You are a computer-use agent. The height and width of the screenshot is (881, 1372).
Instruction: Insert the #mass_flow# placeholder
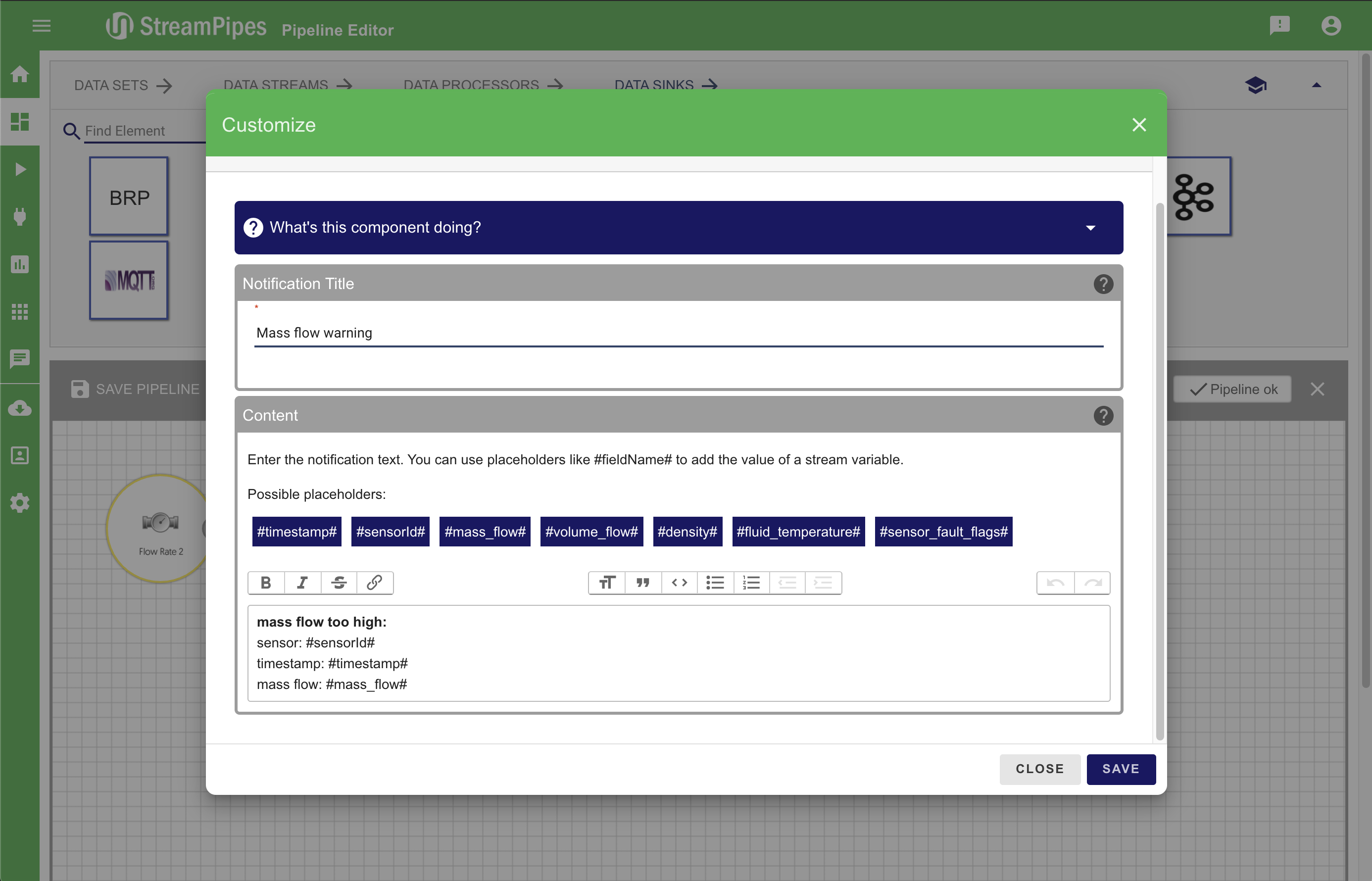click(x=485, y=532)
